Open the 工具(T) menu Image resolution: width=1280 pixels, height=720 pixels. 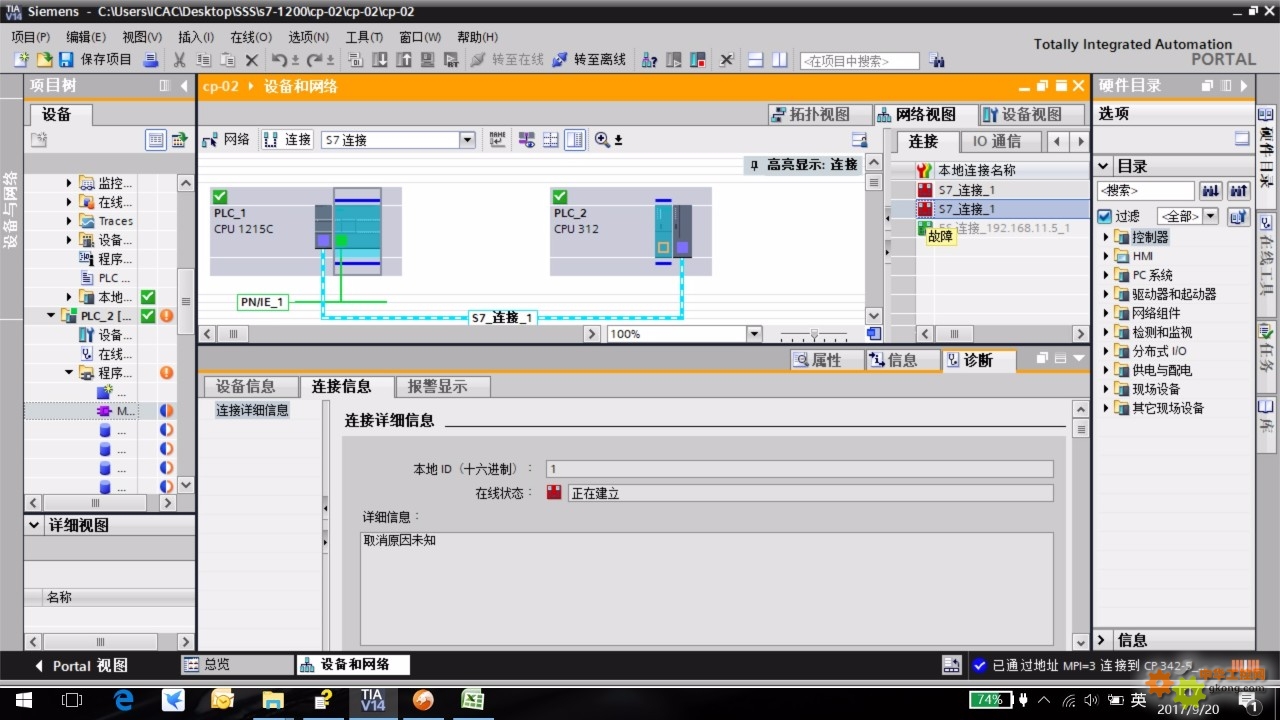pyautogui.click(x=364, y=37)
